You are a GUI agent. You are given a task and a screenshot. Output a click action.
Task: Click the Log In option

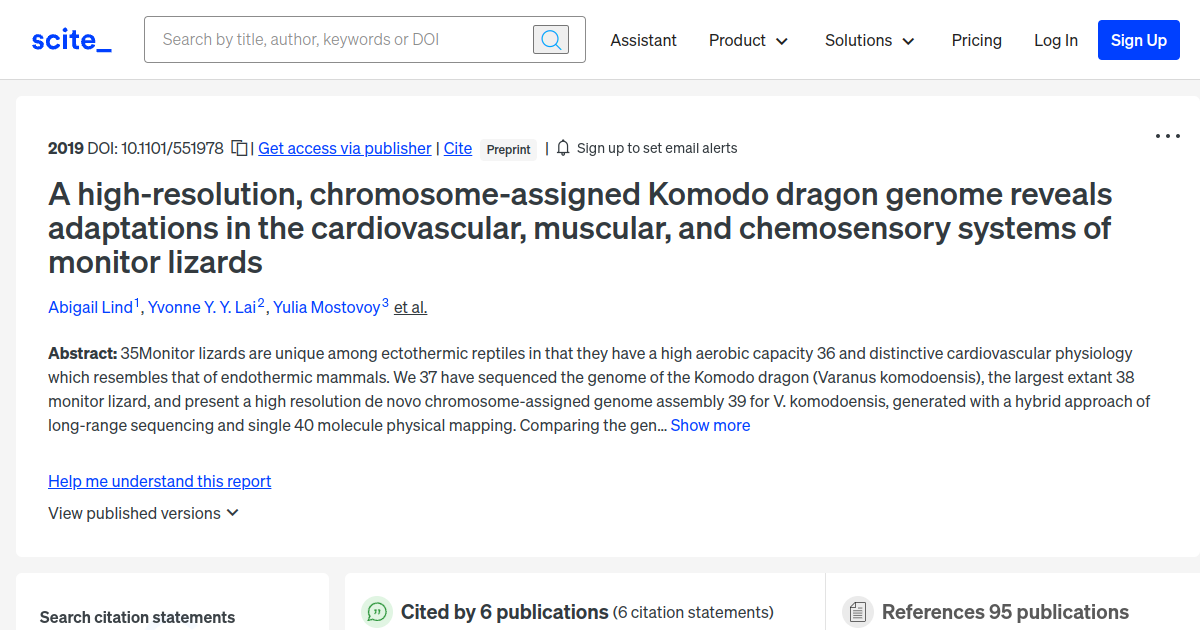tap(1056, 40)
